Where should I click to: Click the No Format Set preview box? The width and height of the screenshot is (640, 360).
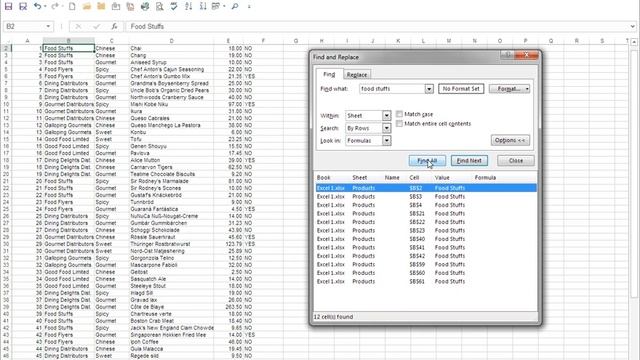(461, 89)
